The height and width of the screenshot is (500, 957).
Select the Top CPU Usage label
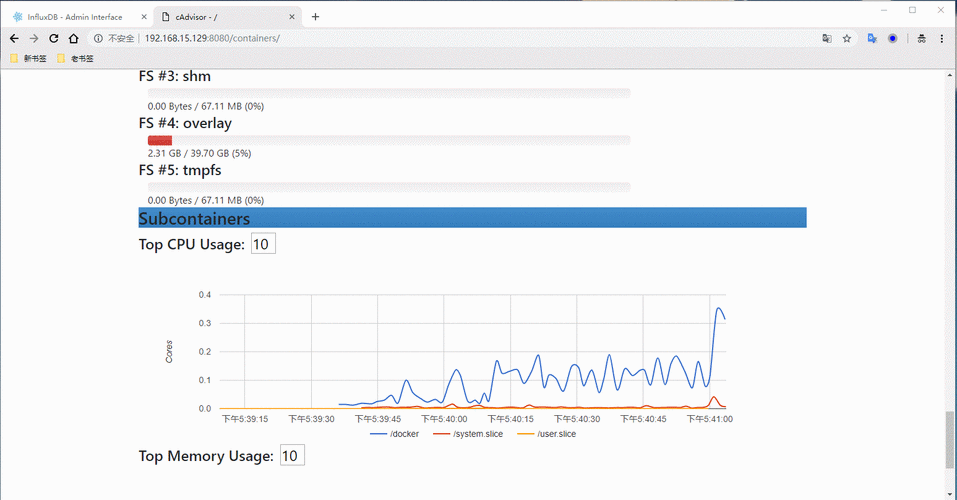pyautogui.click(x=191, y=245)
